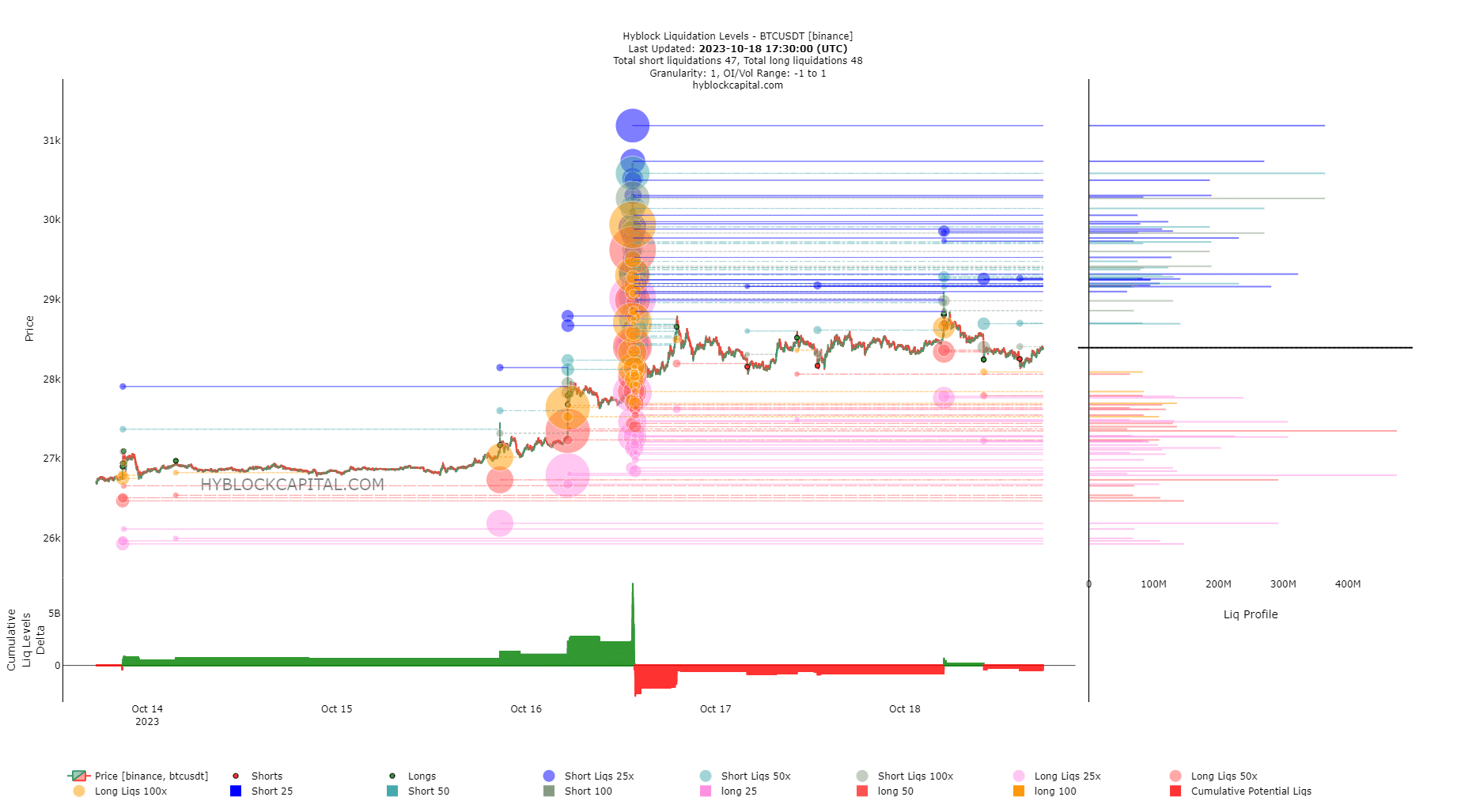Click the Shorts red dot legend marker

coord(236,776)
